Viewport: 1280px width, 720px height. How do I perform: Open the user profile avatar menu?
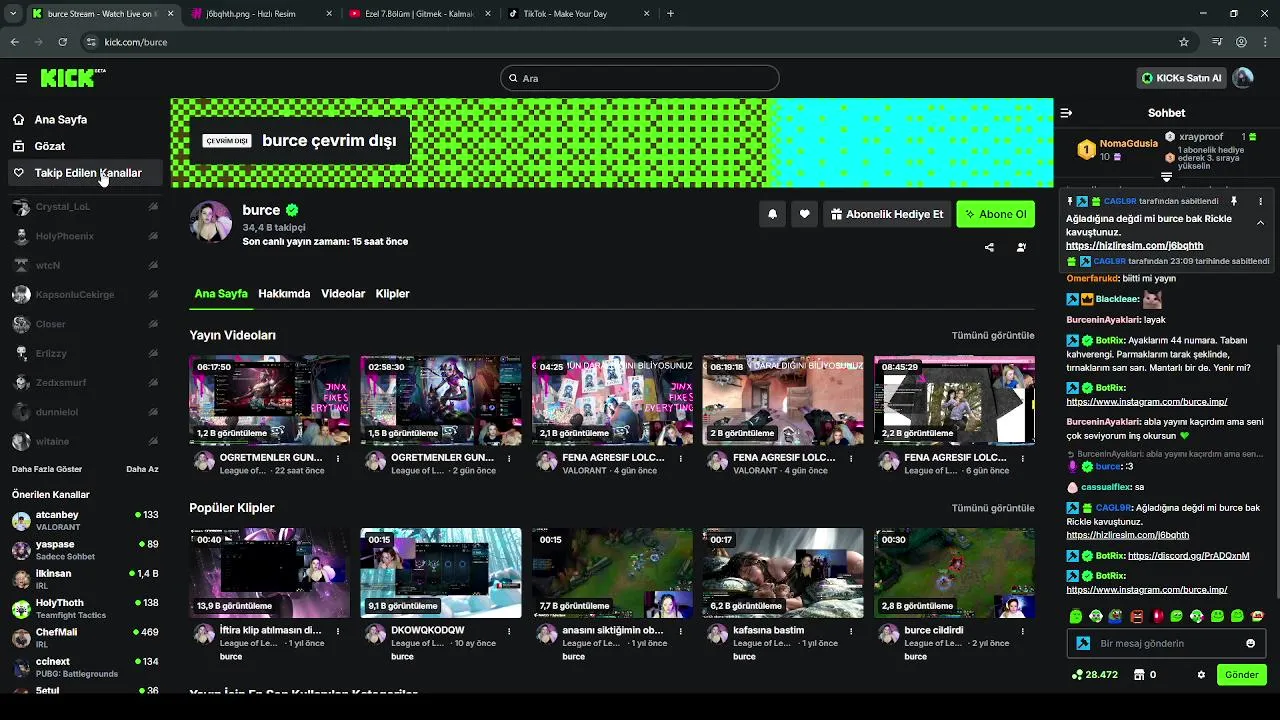1243,78
